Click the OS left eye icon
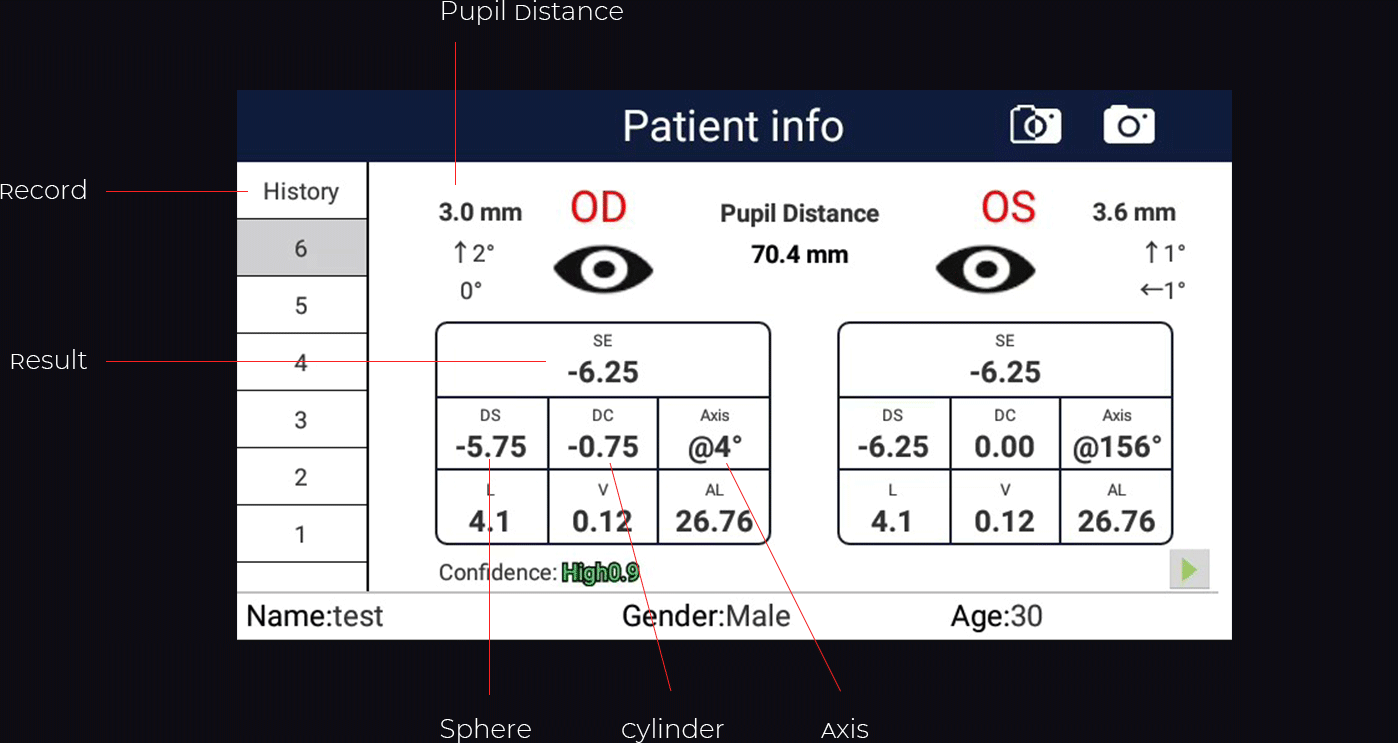This screenshot has height=743, width=1398. (985, 269)
